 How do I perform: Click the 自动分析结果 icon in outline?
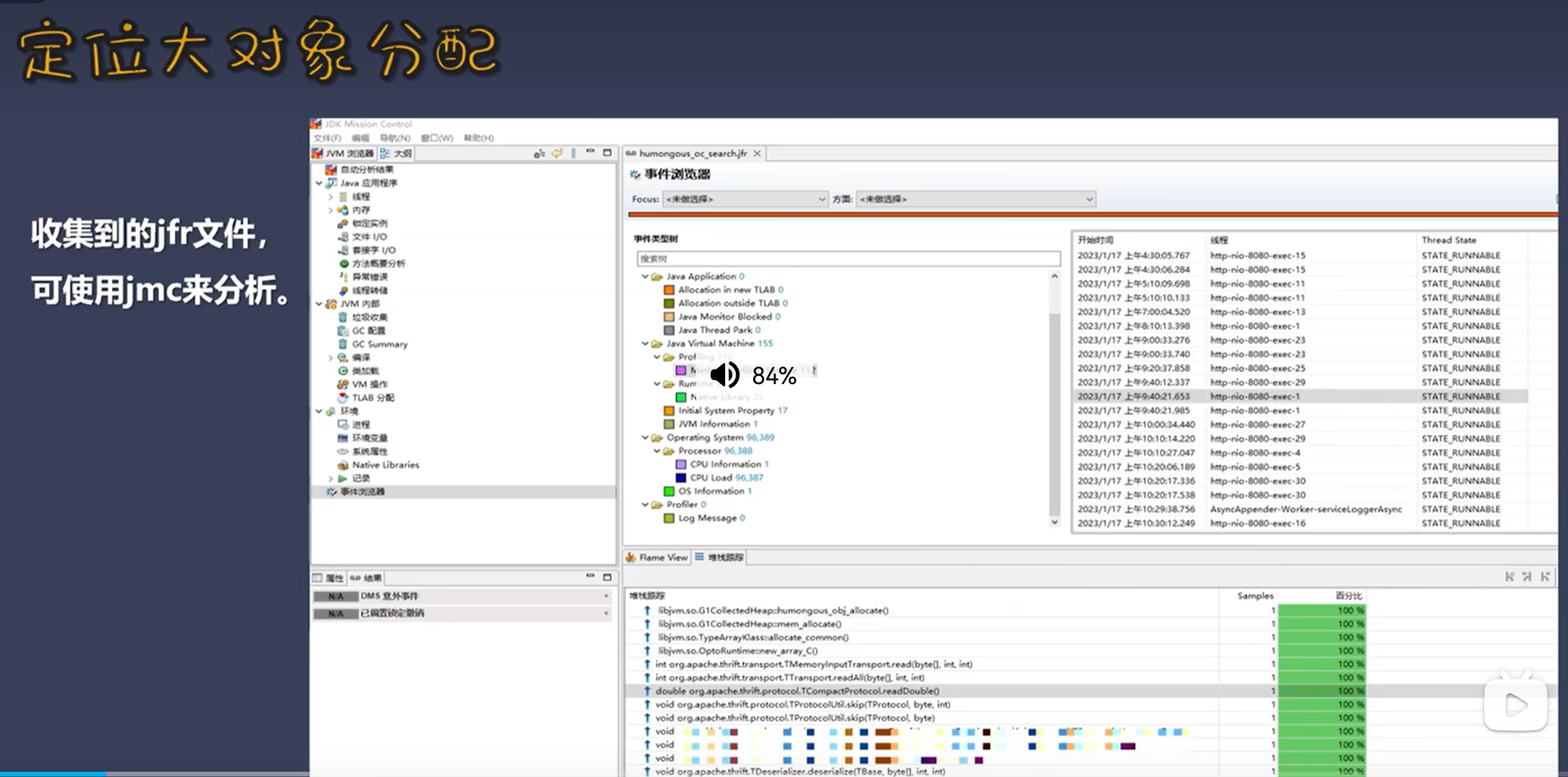[x=330, y=170]
